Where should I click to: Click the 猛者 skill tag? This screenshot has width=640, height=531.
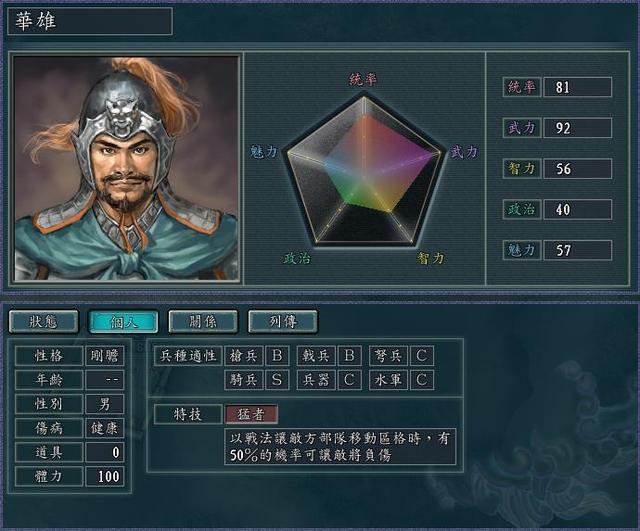point(251,415)
